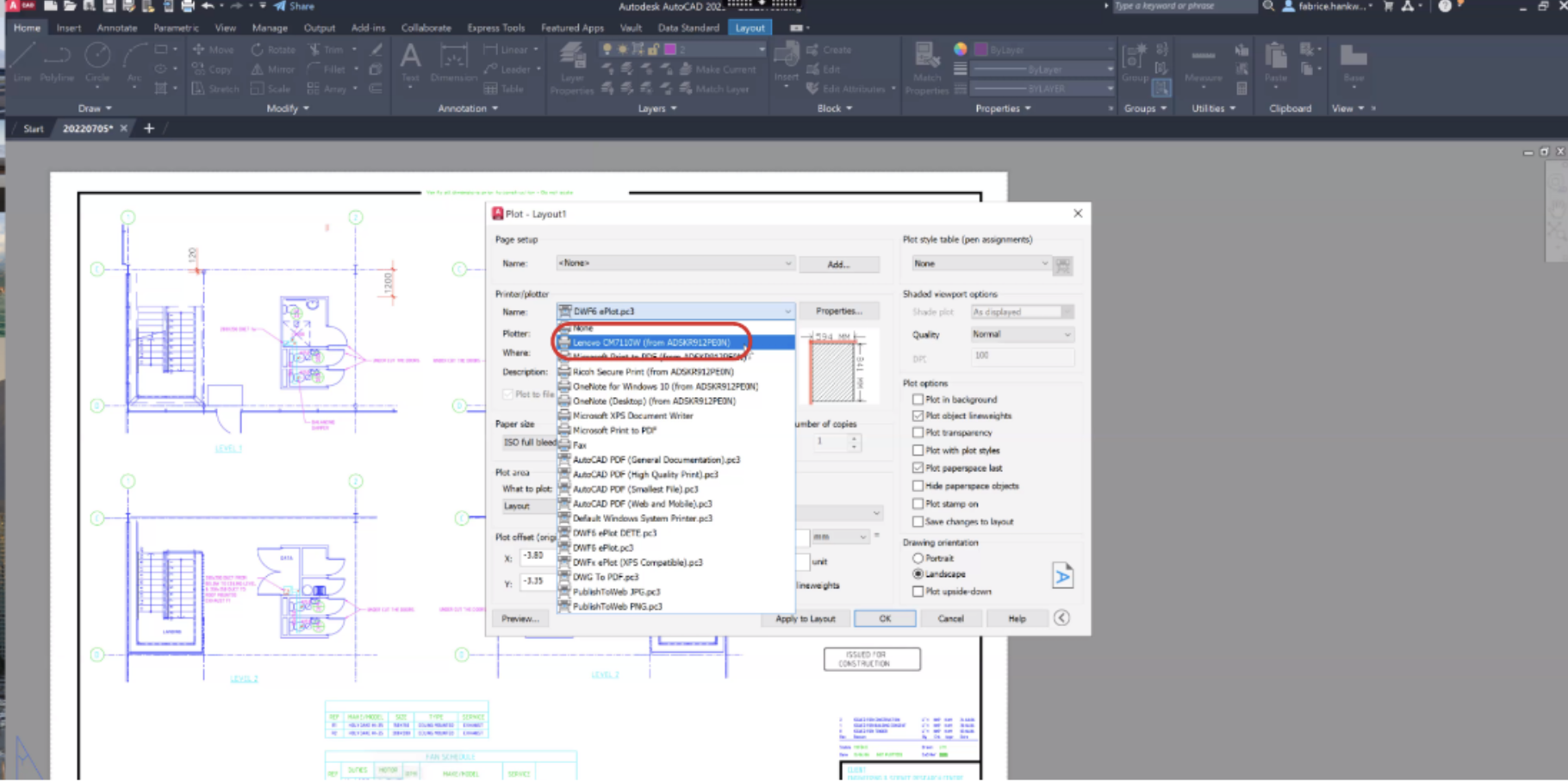
Task: Click the Match Properties tool
Action: 926,67
